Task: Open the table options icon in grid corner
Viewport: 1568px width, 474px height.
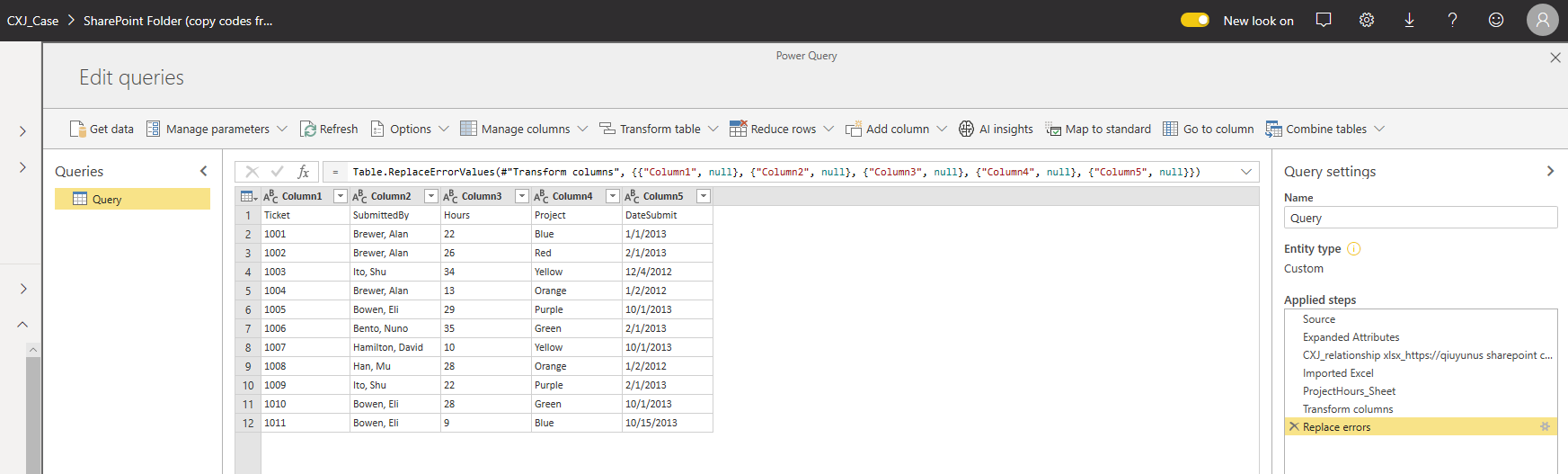Action: [248, 196]
